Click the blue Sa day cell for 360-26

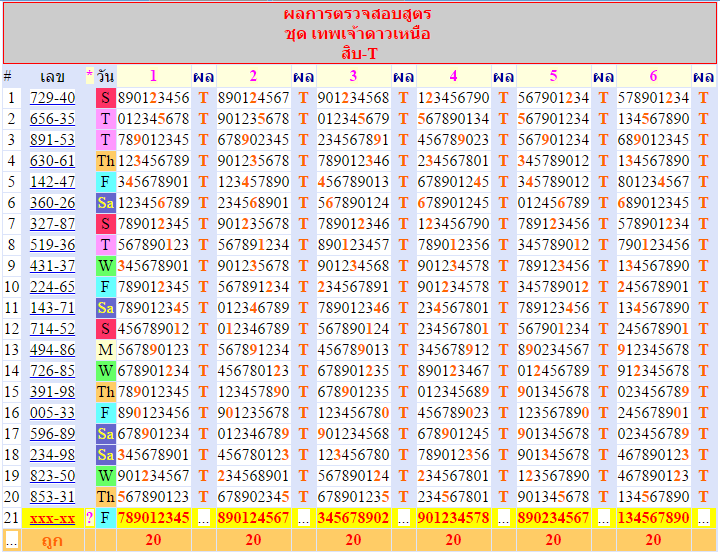click(106, 203)
